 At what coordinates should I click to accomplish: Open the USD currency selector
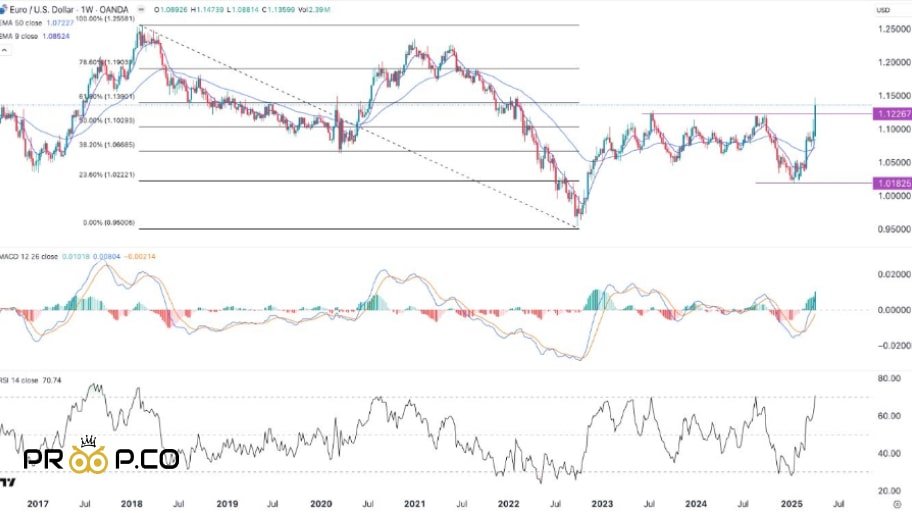click(883, 10)
